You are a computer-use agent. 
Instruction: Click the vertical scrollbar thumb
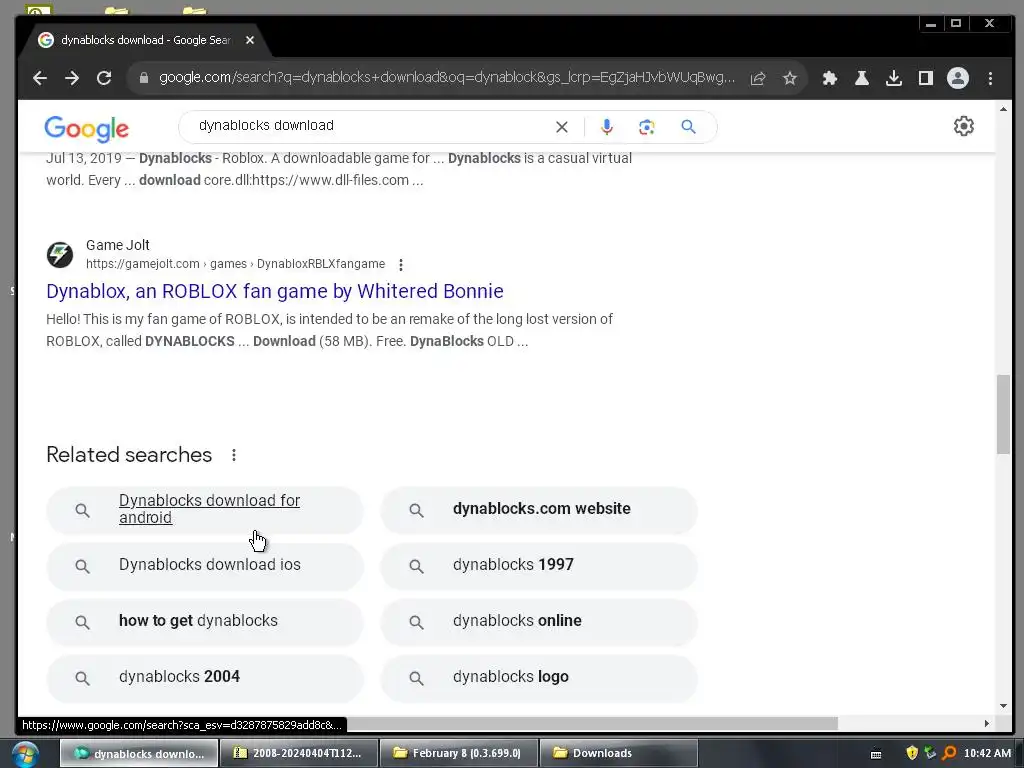[1003, 414]
